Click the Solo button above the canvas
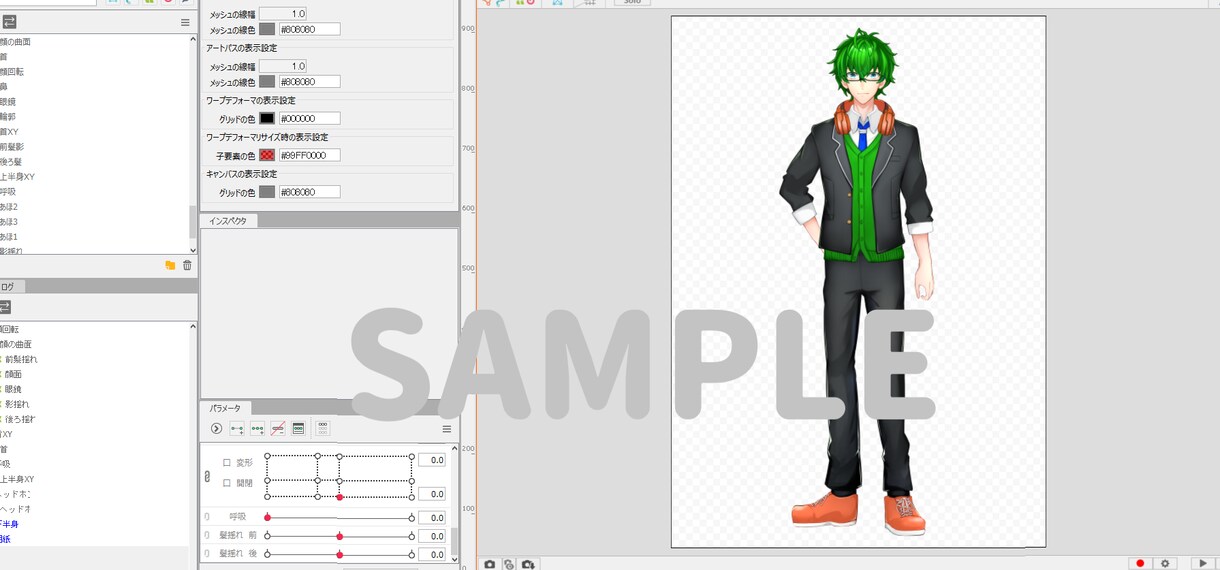Viewport: 1220px width, 570px height. pyautogui.click(x=632, y=3)
